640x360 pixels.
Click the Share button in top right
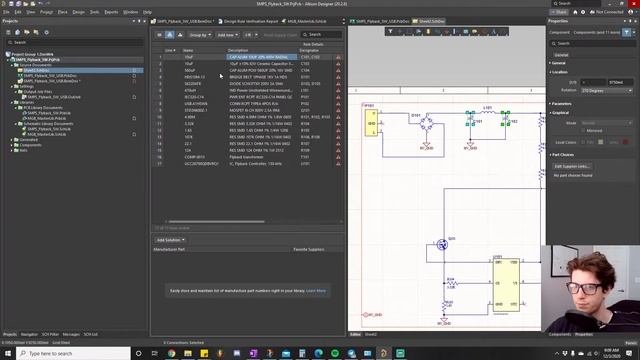[559, 12]
